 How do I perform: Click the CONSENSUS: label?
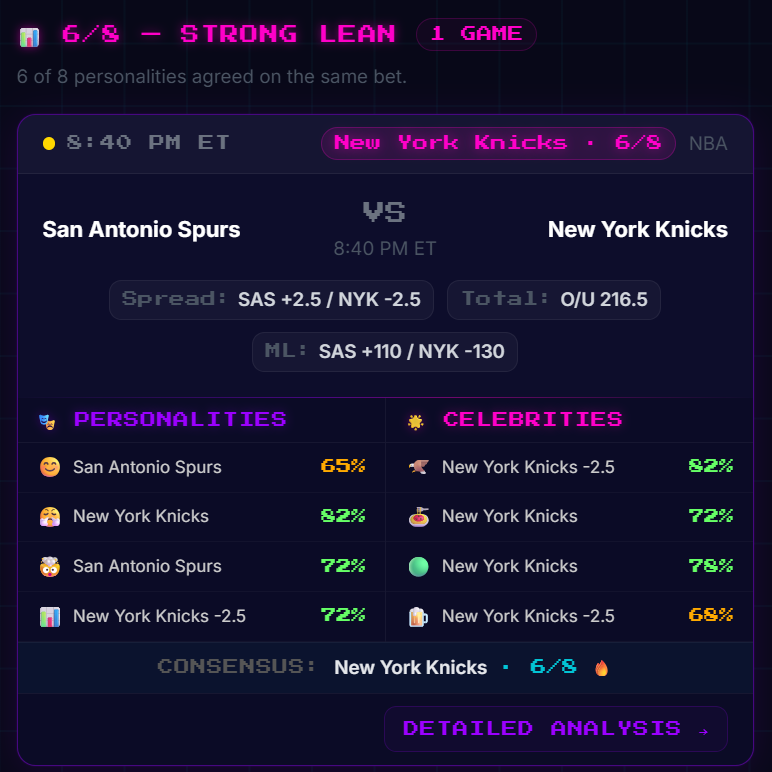[x=237, y=667]
